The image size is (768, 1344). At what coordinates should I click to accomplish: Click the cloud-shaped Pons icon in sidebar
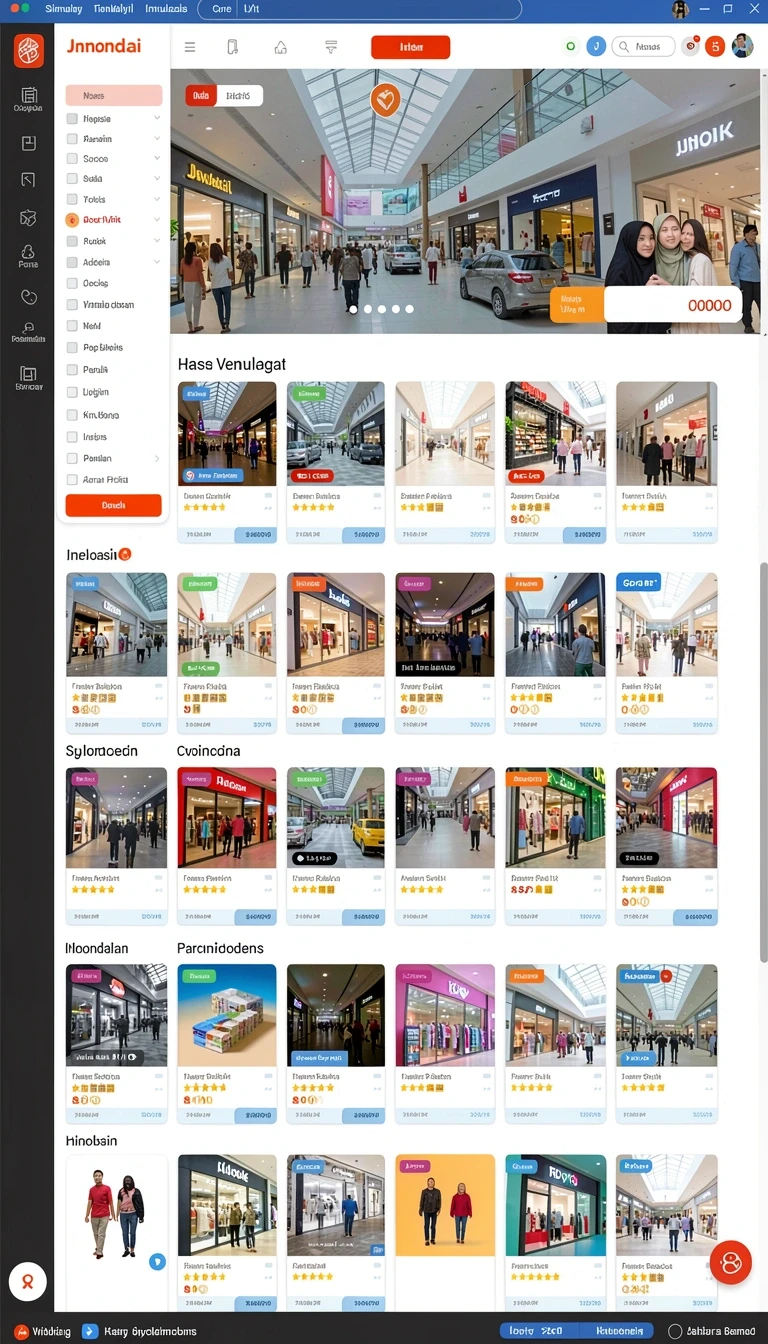(28, 252)
